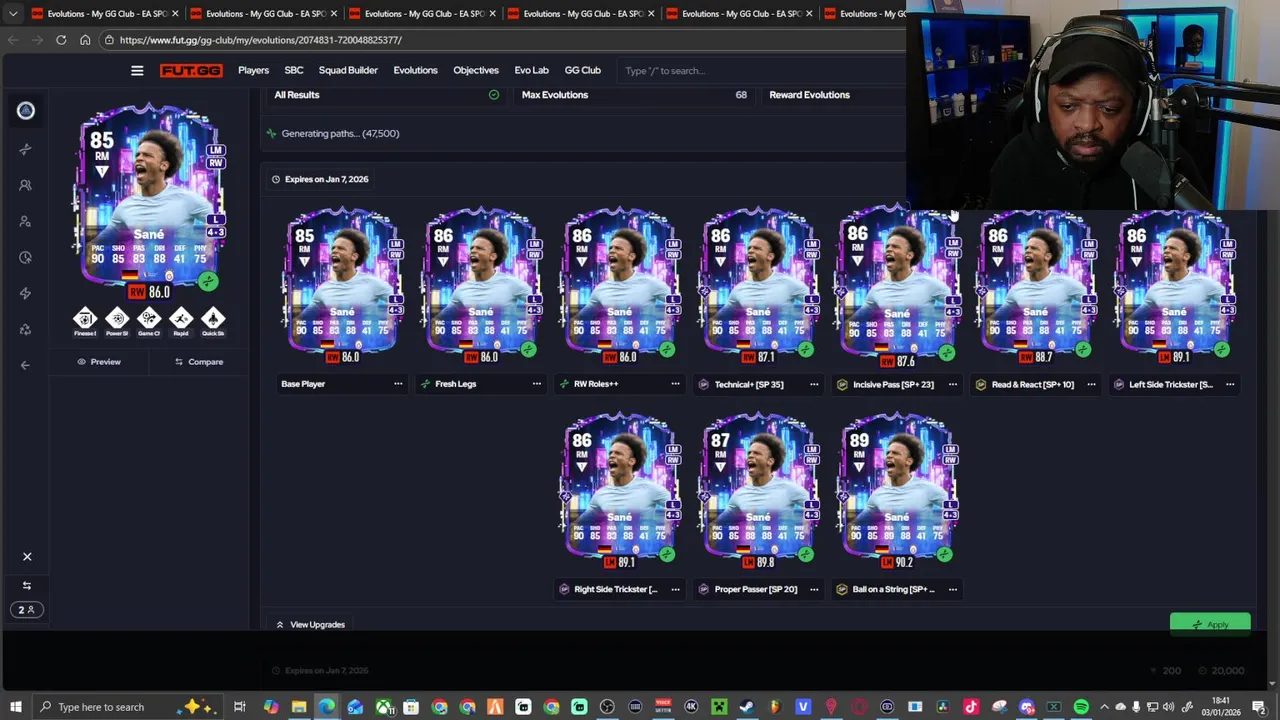Click the evolutions arrows icon in left sidebar
The image size is (1280, 720).
click(26, 149)
